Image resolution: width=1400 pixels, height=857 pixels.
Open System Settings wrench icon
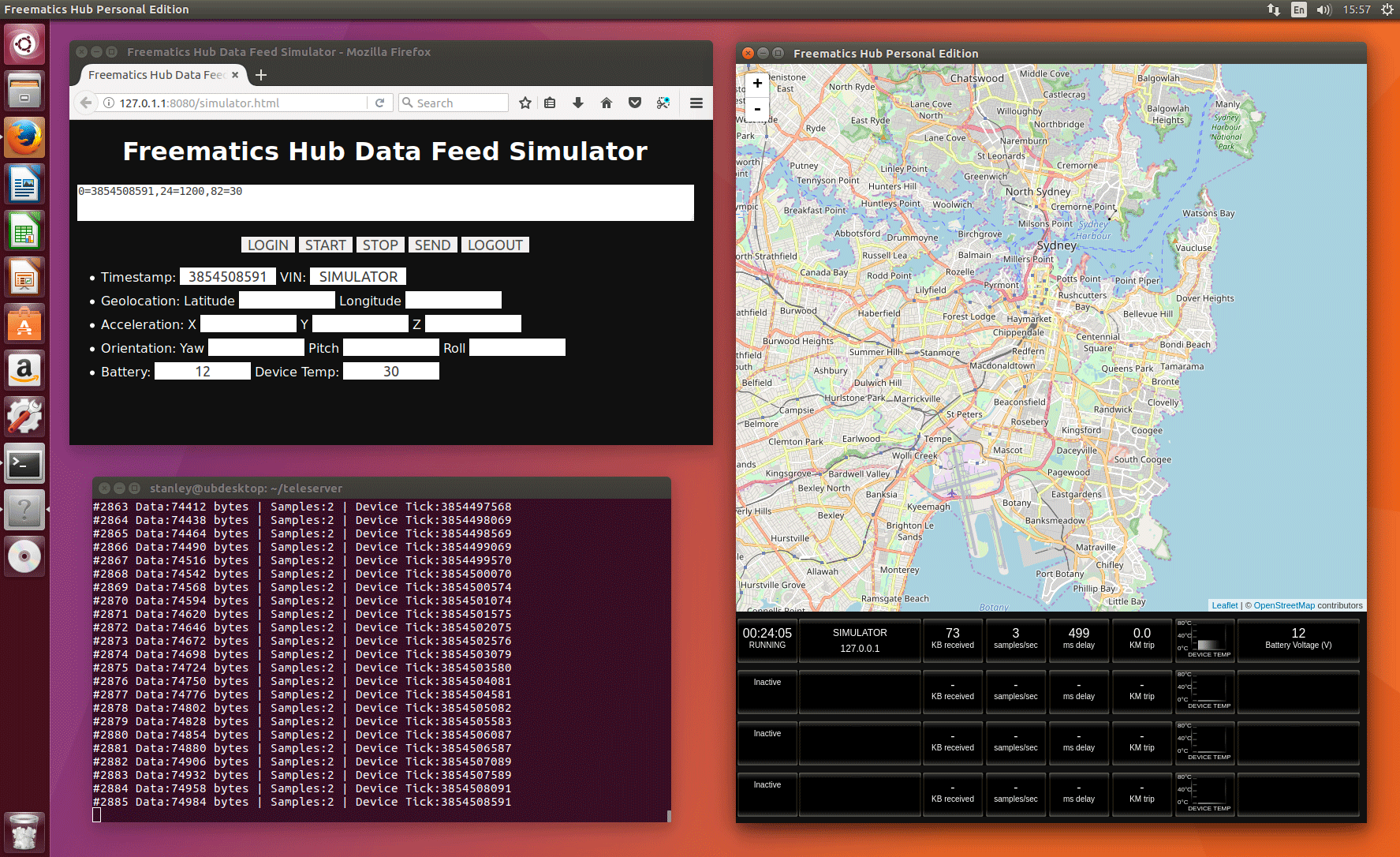click(x=24, y=417)
